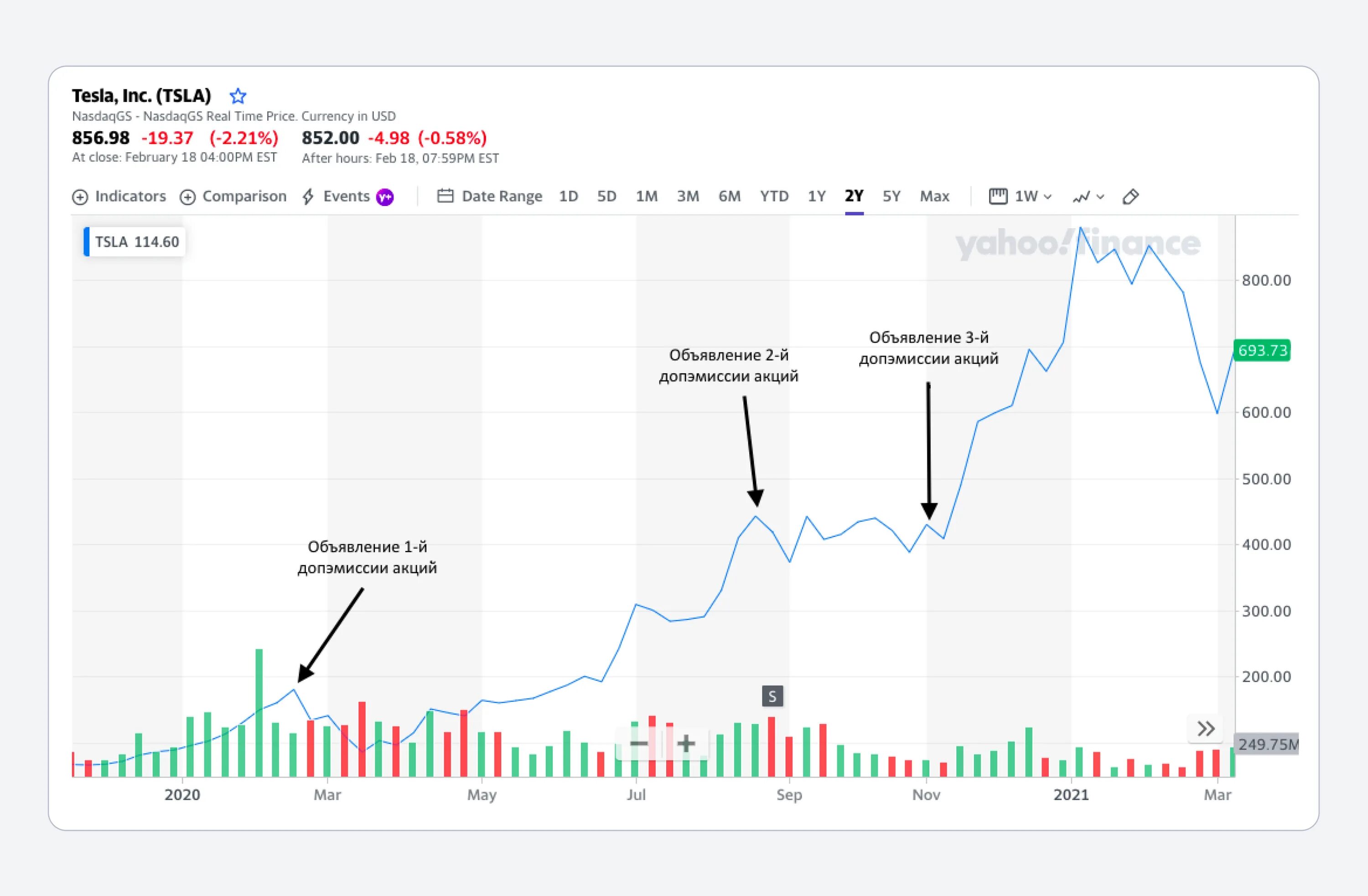Viewport: 1368px width, 896px height.
Task: Select the Max range
Action: pos(935,196)
